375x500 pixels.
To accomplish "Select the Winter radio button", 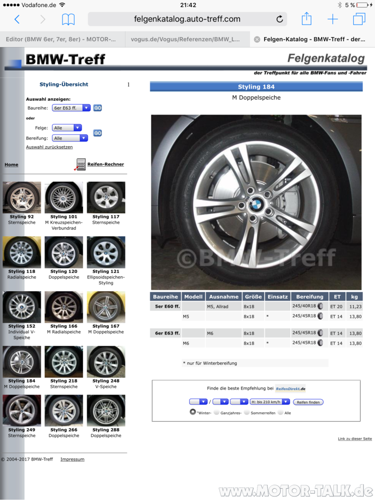I will (x=193, y=412).
